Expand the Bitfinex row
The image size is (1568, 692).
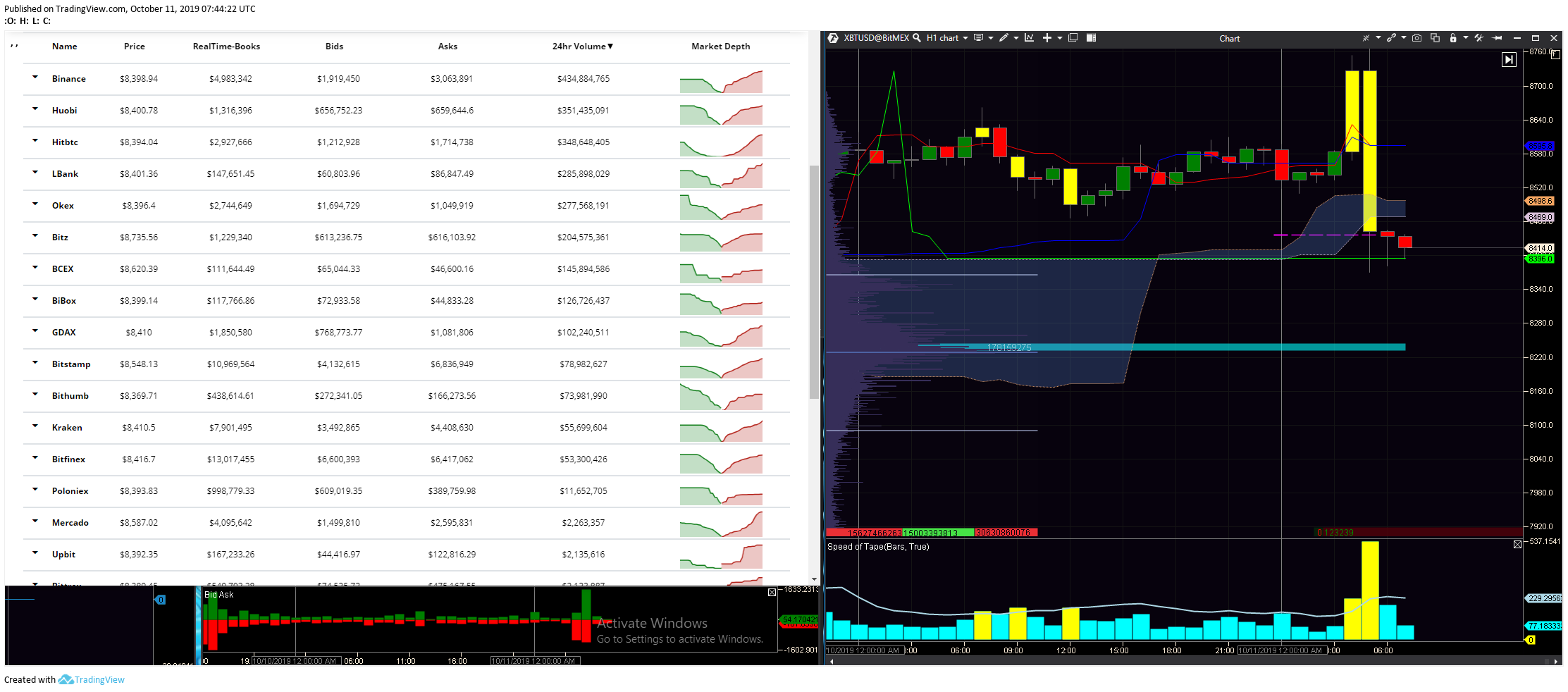(35, 458)
